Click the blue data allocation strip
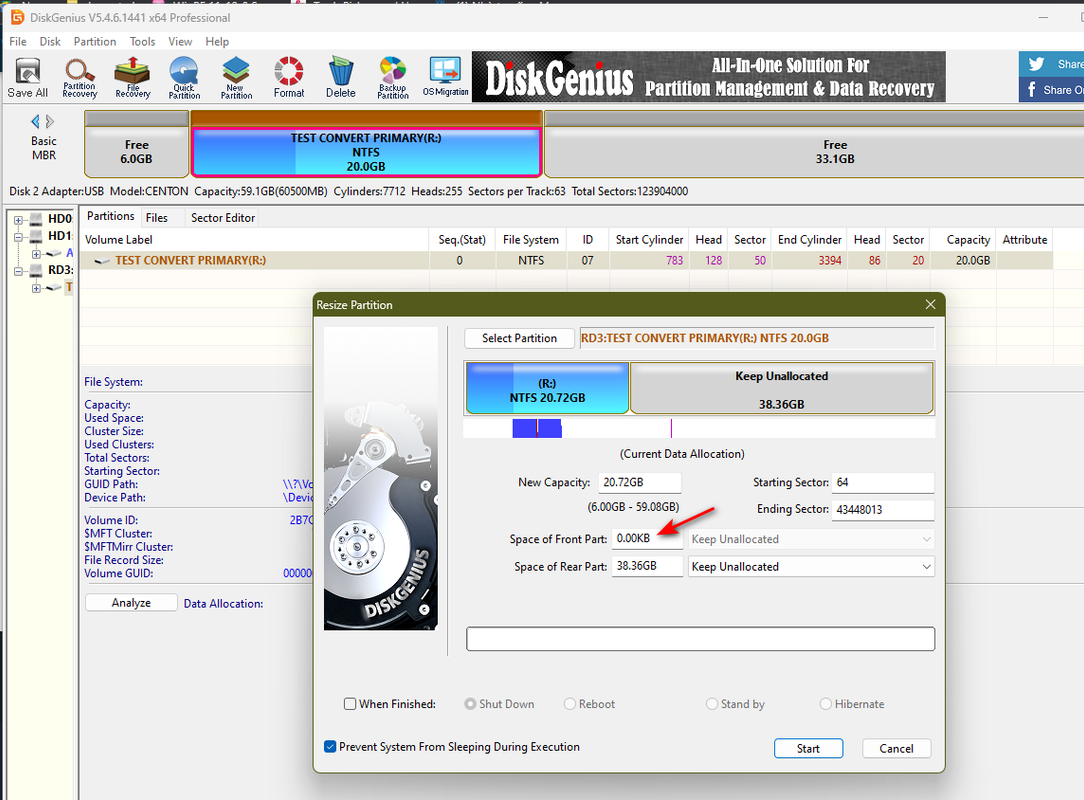 536,428
